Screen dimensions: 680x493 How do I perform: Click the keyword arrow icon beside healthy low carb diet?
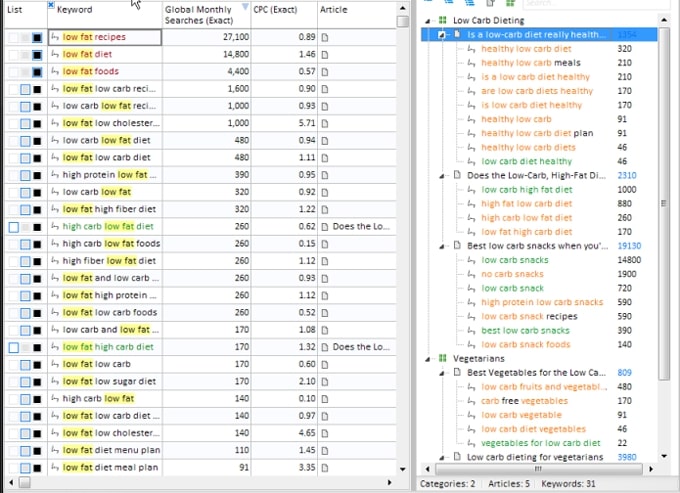click(471, 49)
